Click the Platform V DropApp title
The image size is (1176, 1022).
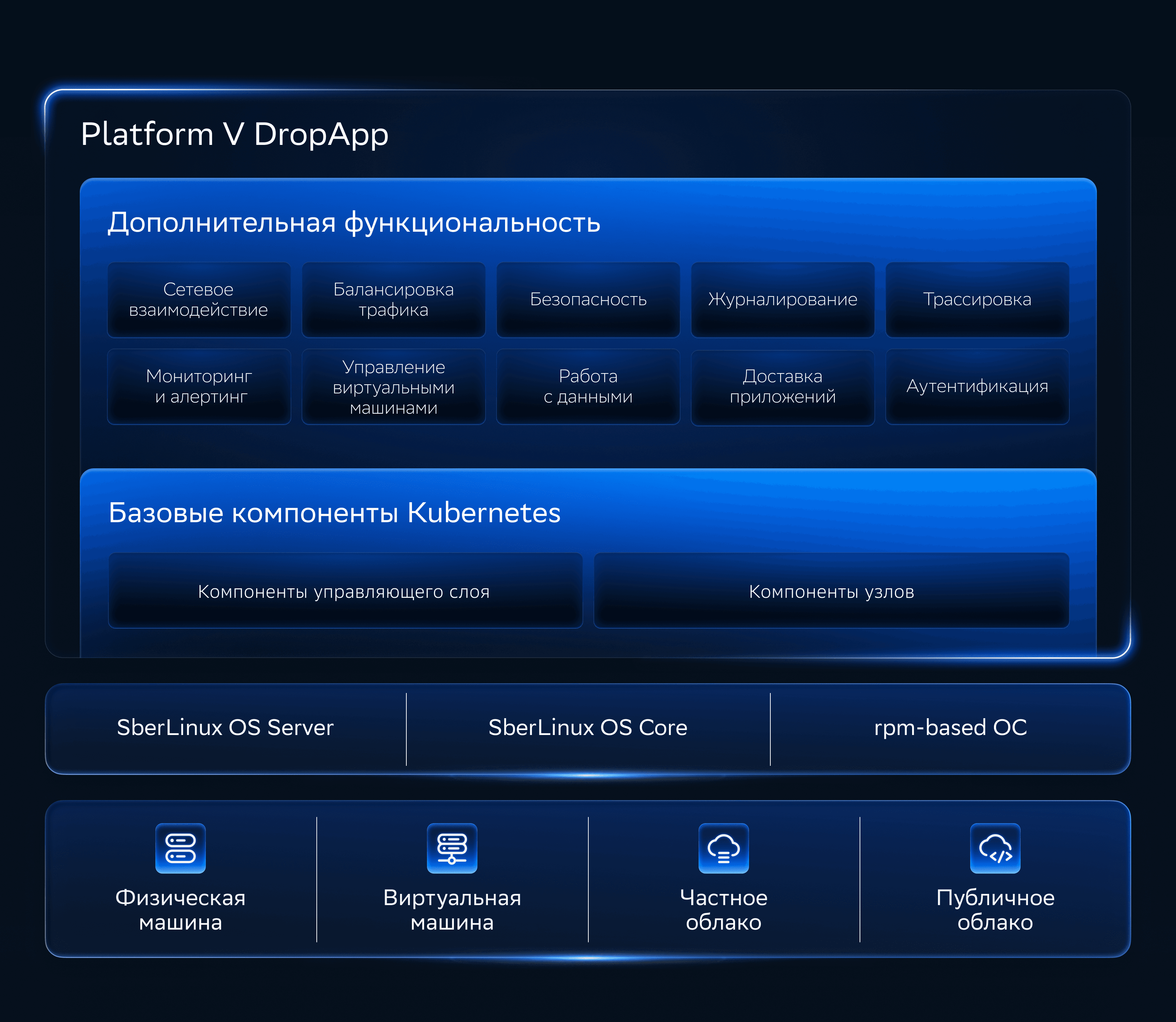click(234, 135)
